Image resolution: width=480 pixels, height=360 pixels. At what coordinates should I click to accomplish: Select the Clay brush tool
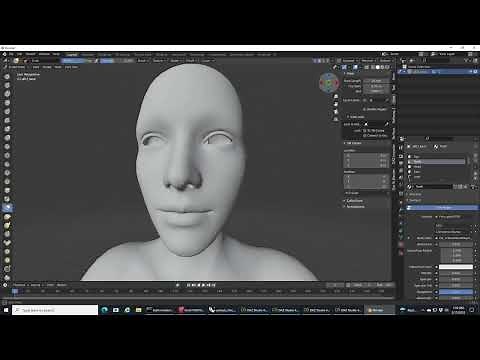pos(7,94)
